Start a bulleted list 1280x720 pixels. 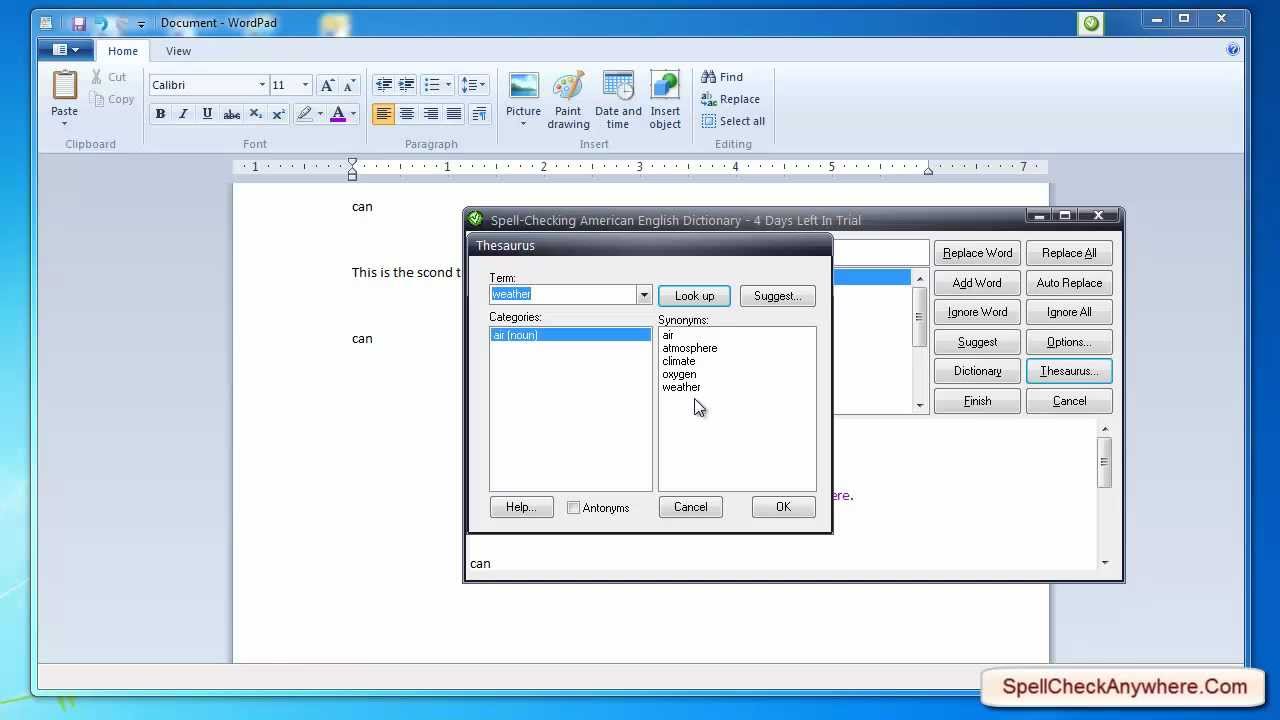[x=432, y=85]
